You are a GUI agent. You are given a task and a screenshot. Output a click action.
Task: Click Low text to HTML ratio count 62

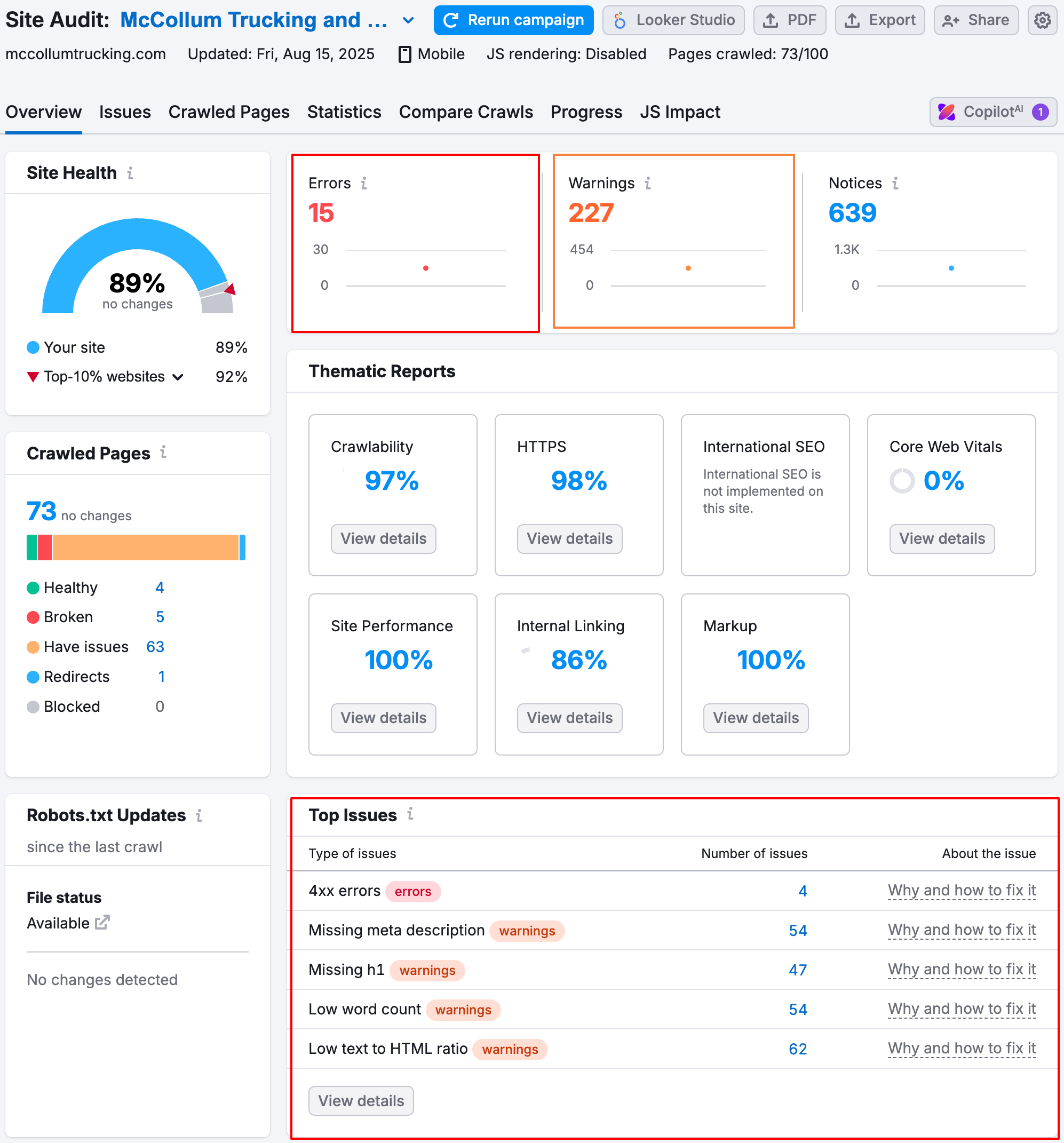(798, 1050)
